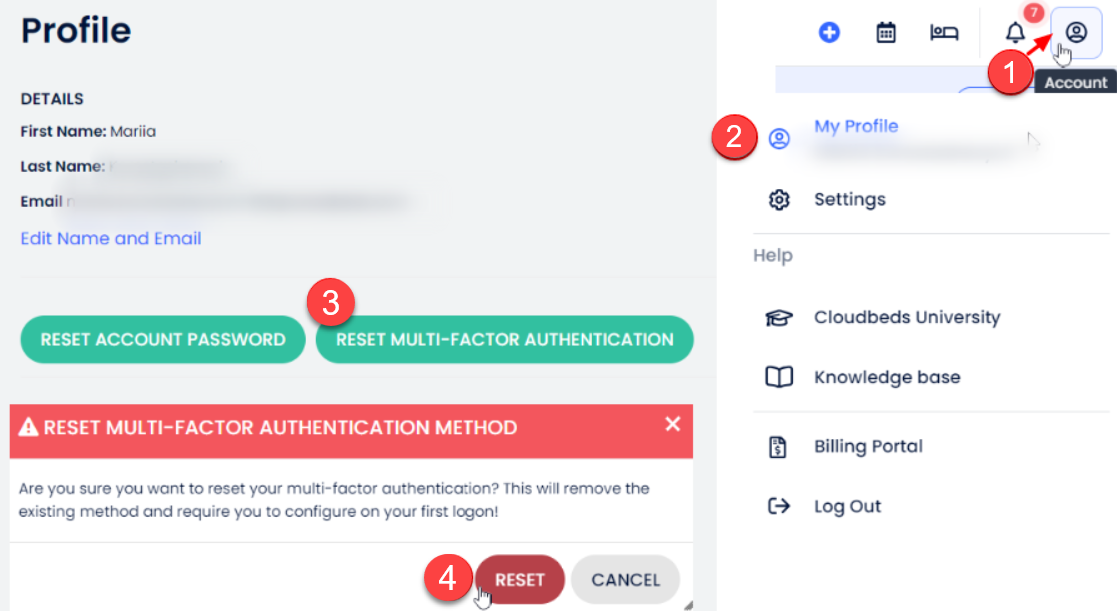Open Cloudbeds University from Help menu
Viewport: 1117px width, 611px height.
pyautogui.click(x=907, y=318)
